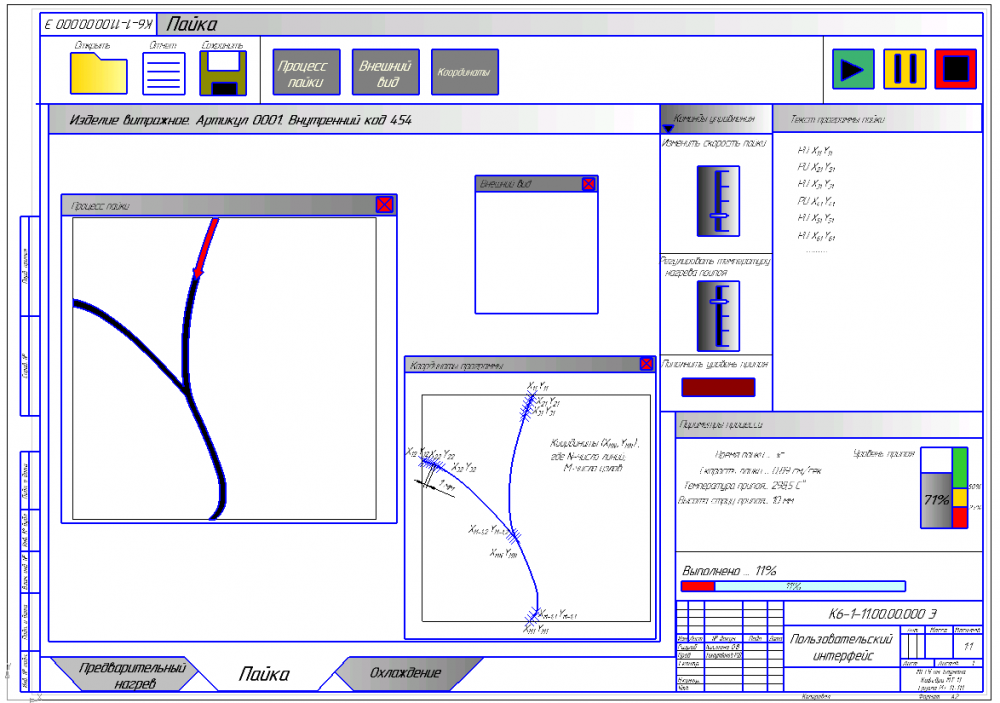This screenshot has width=1000, height=703.
Task: Close the Координаты программы window
Action: point(646,365)
